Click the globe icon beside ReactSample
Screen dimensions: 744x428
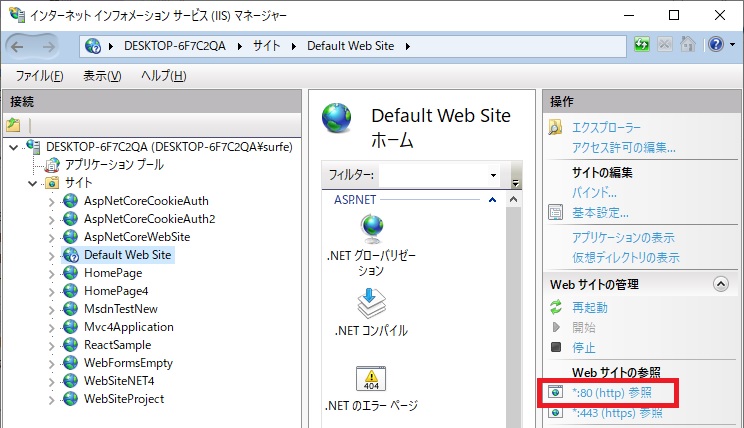(x=70, y=345)
